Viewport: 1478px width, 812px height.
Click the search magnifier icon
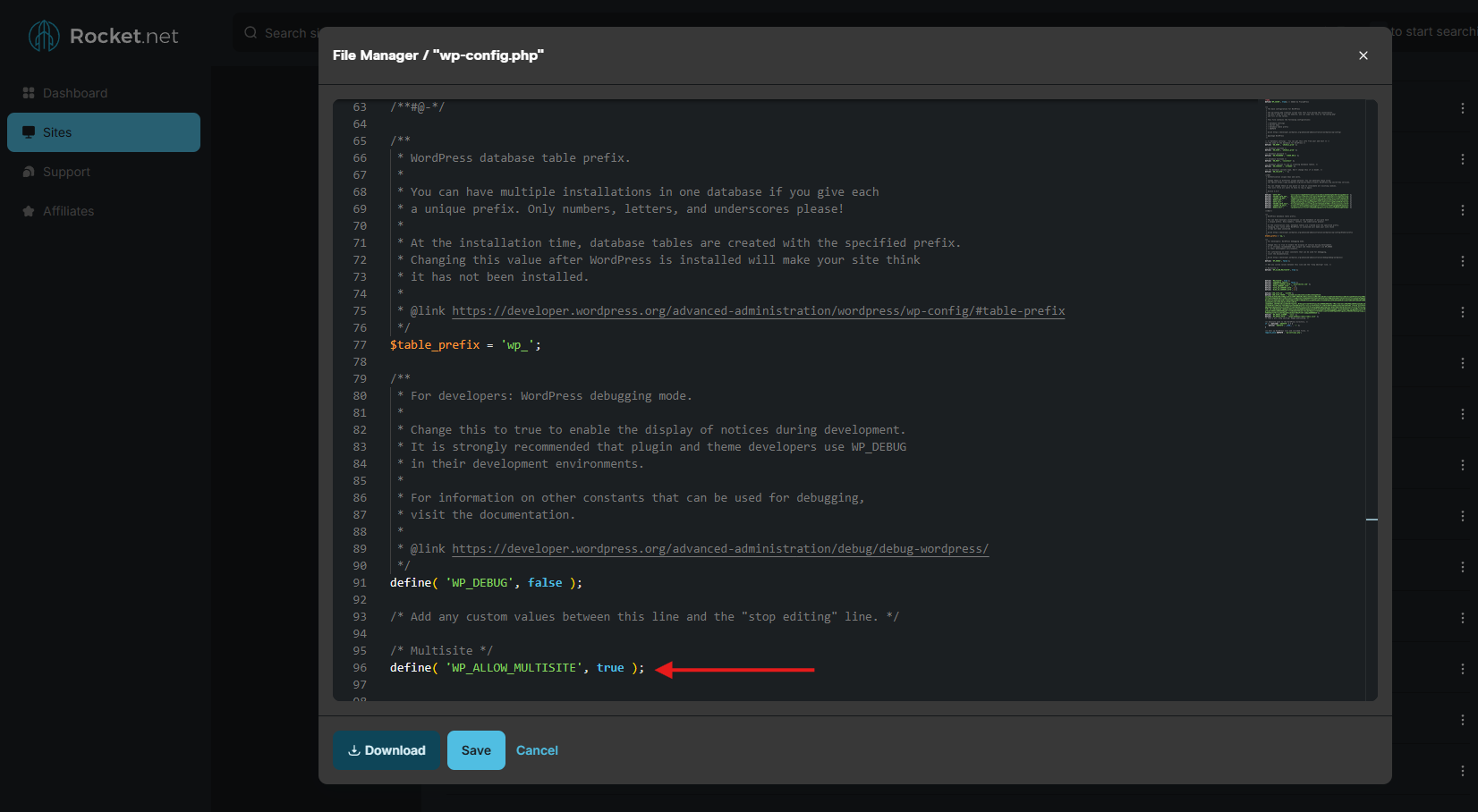point(251,33)
